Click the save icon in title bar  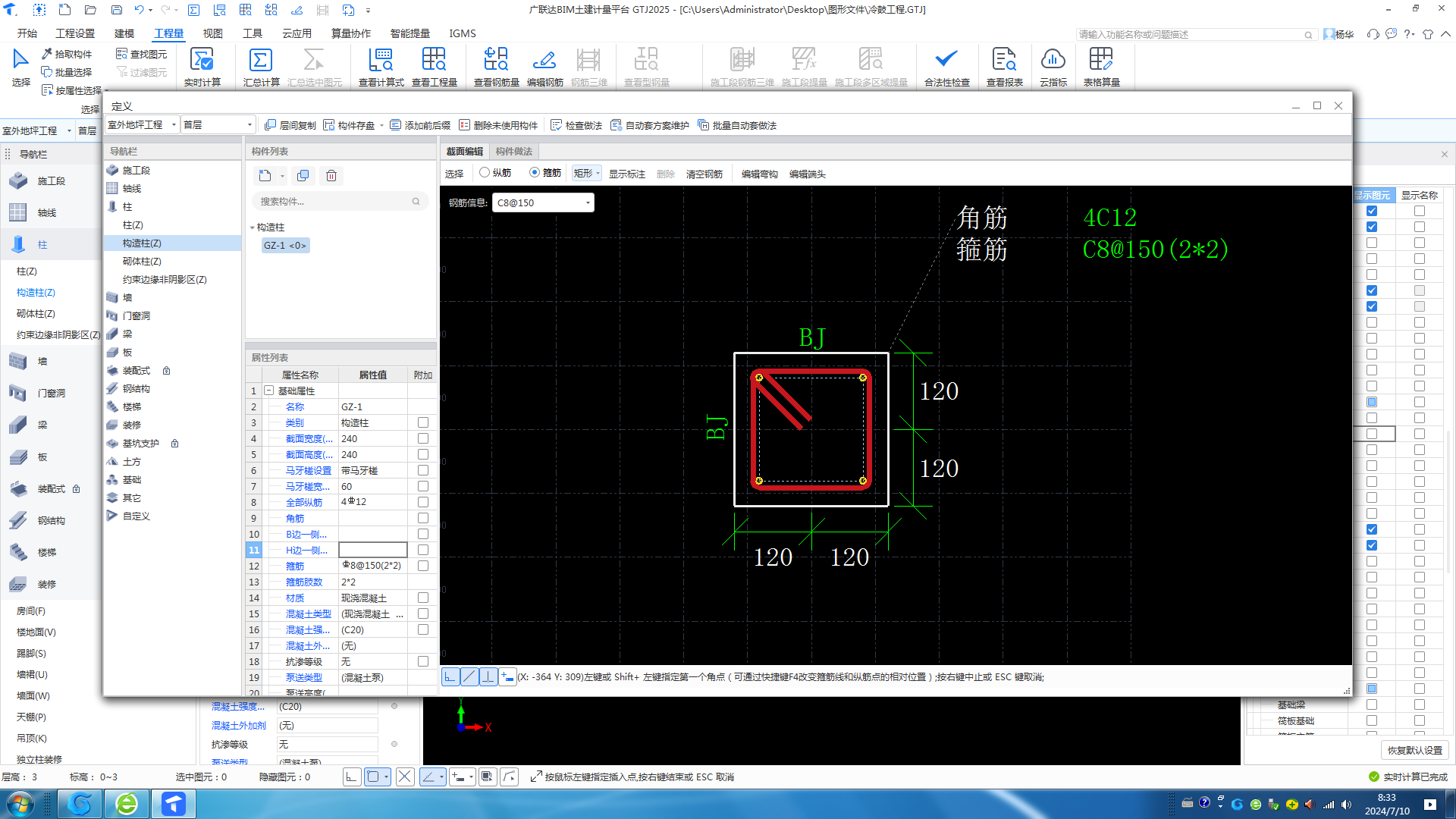point(116,10)
